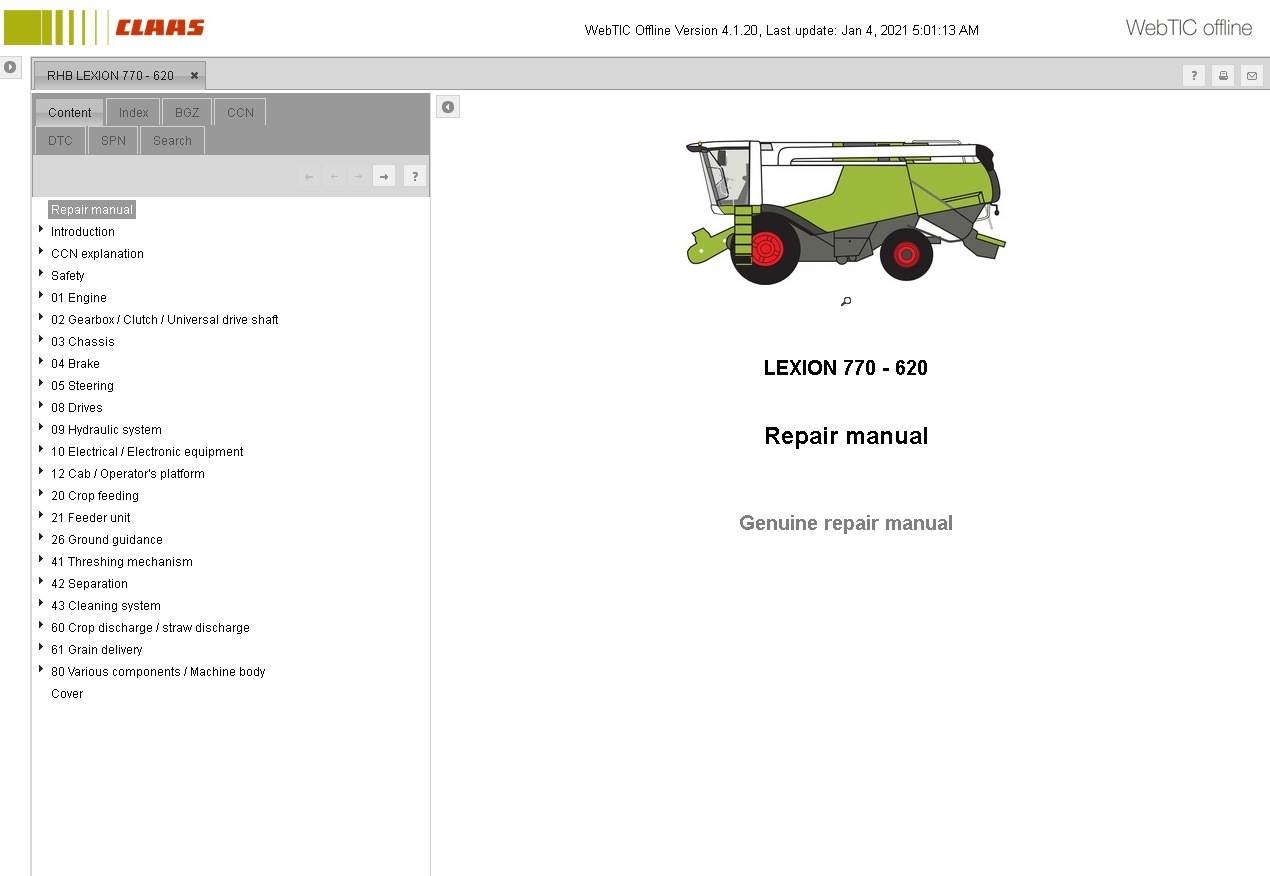Click the question mark icon below the tabs

tap(414, 175)
